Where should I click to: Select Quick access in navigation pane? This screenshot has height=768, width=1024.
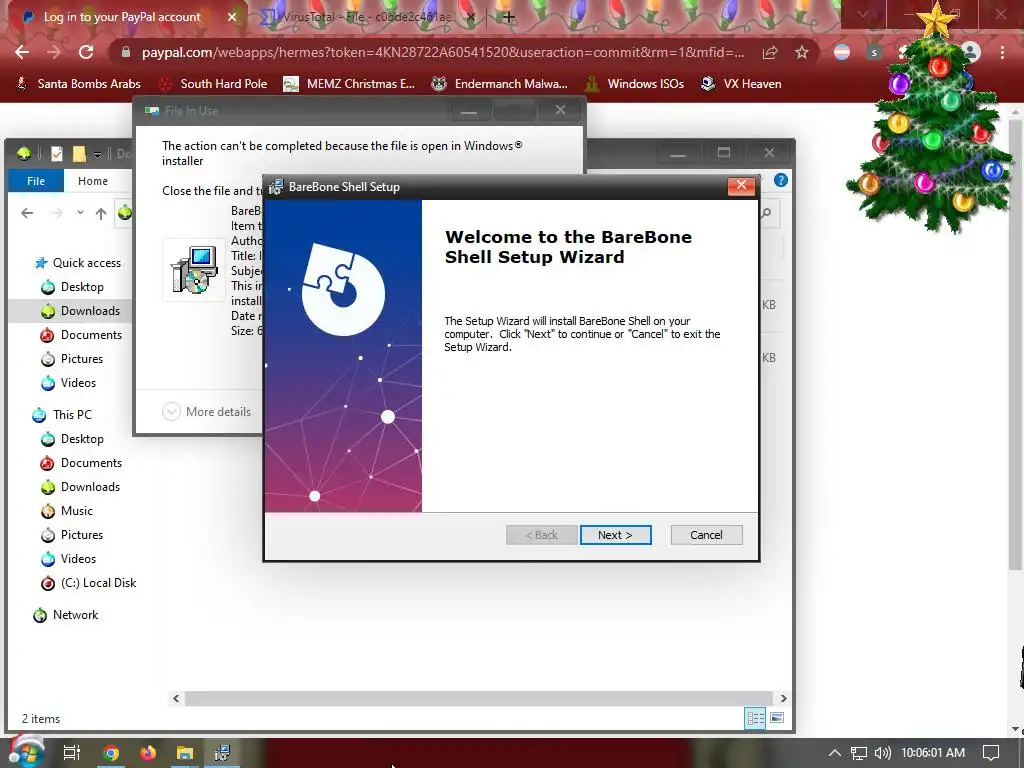(78, 263)
